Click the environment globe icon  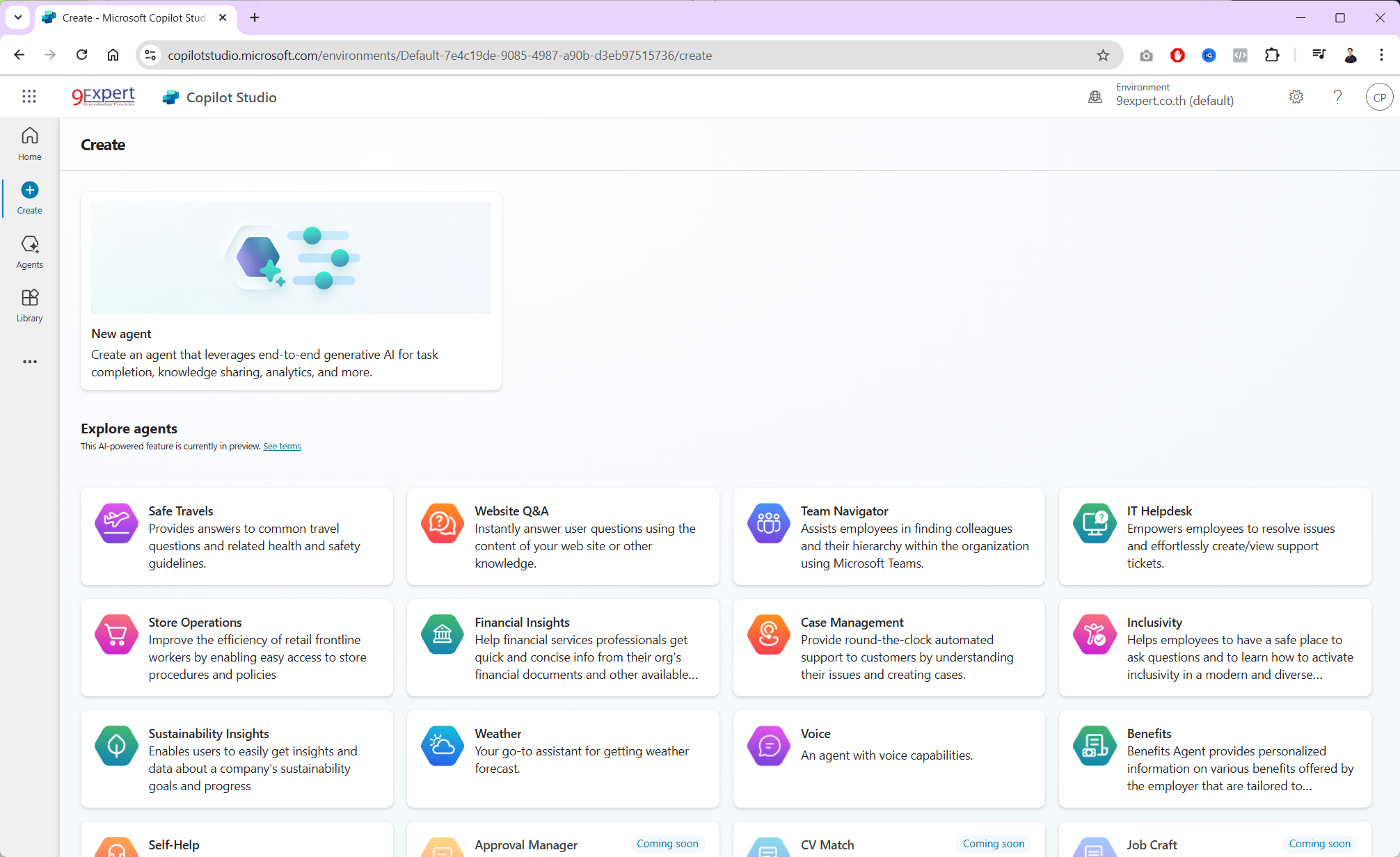click(1095, 97)
